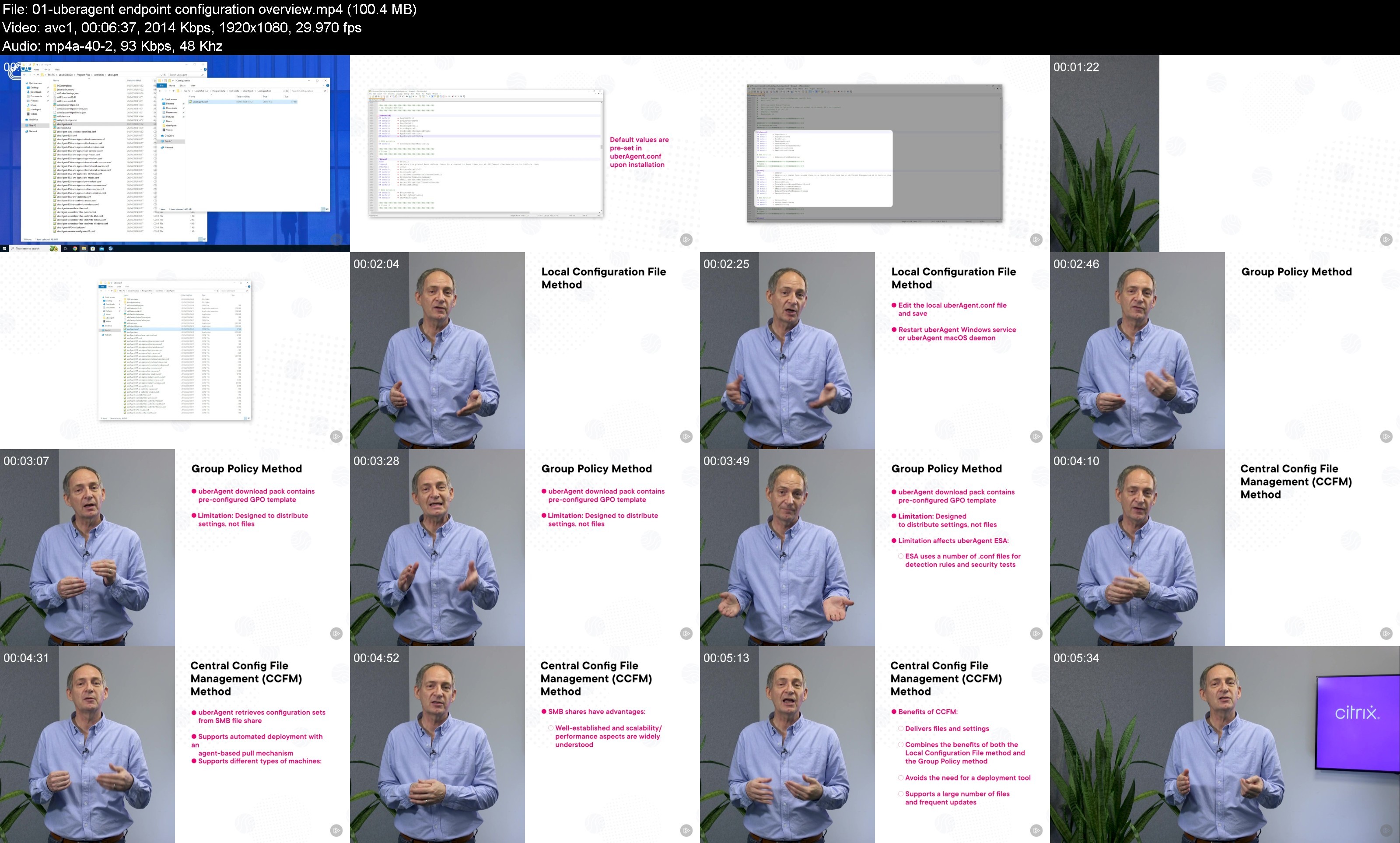Select the 00:03:49 frame thumbnail

875,548
